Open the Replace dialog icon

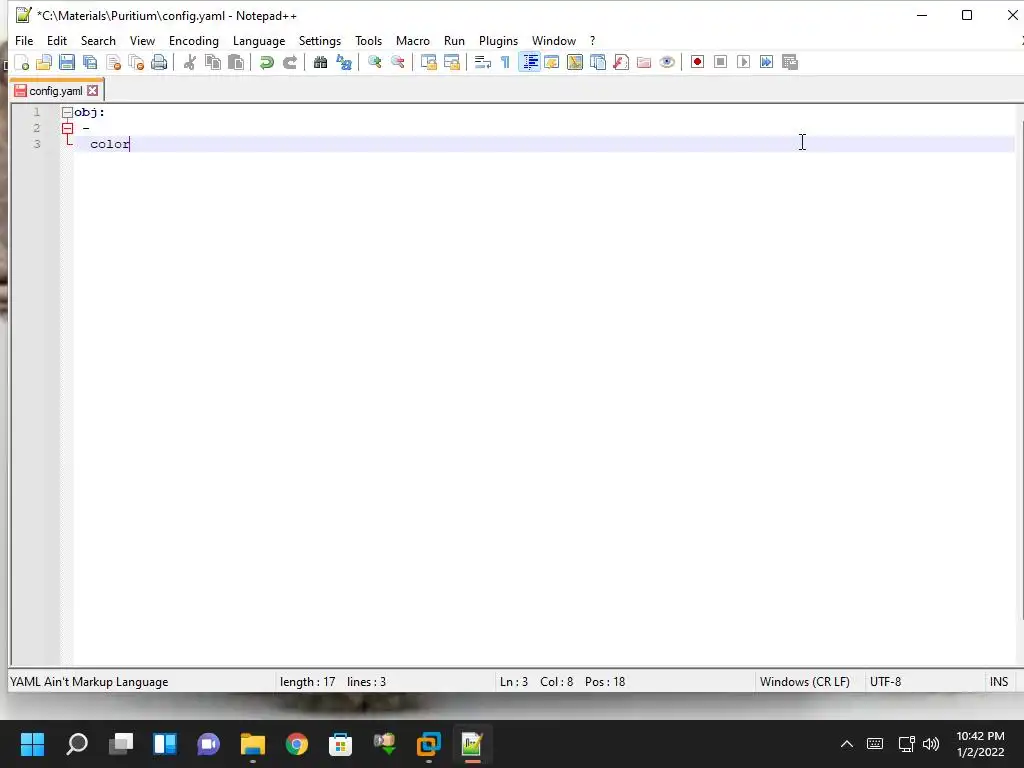point(344,63)
